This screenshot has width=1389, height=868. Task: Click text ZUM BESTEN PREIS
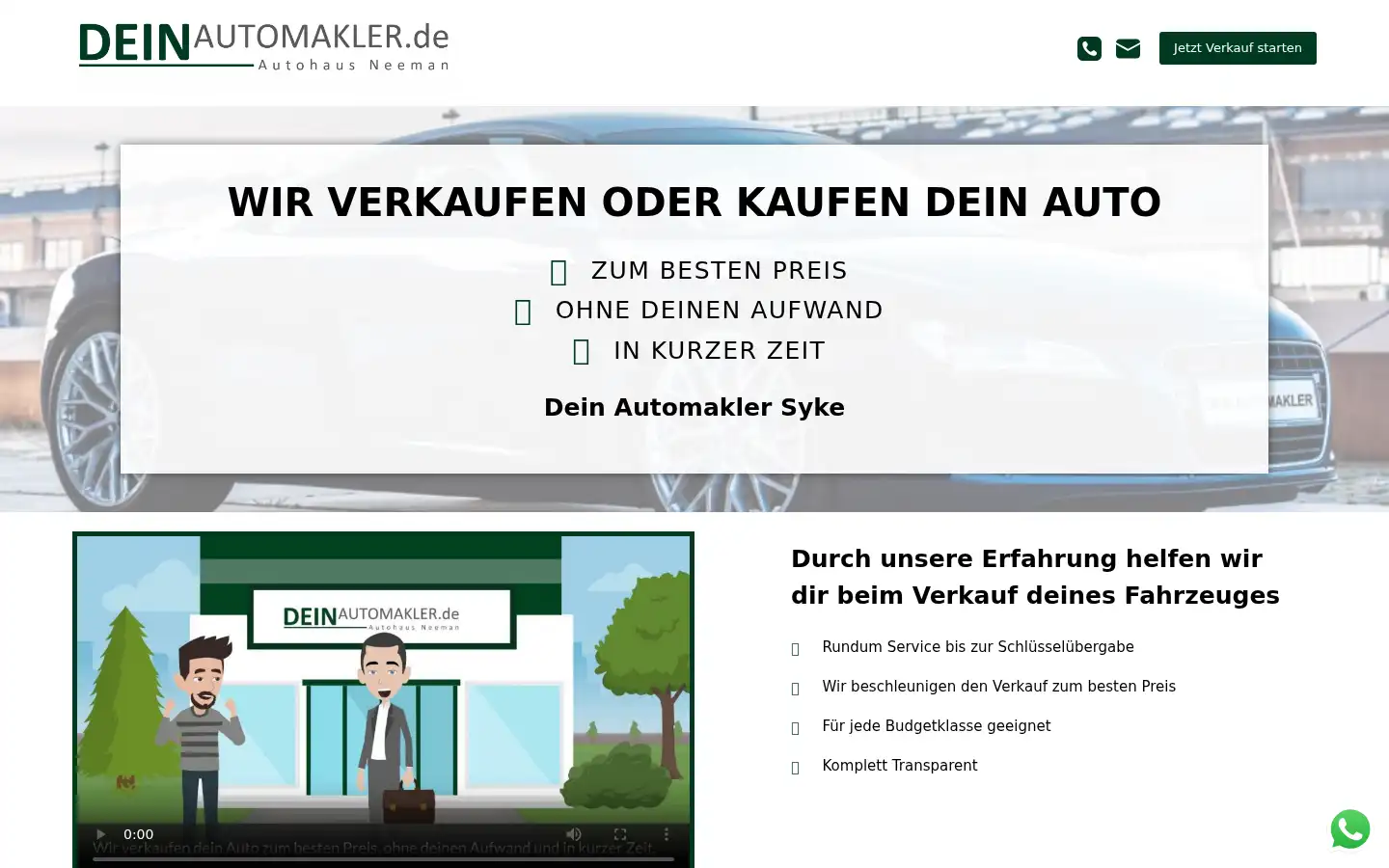click(x=719, y=271)
